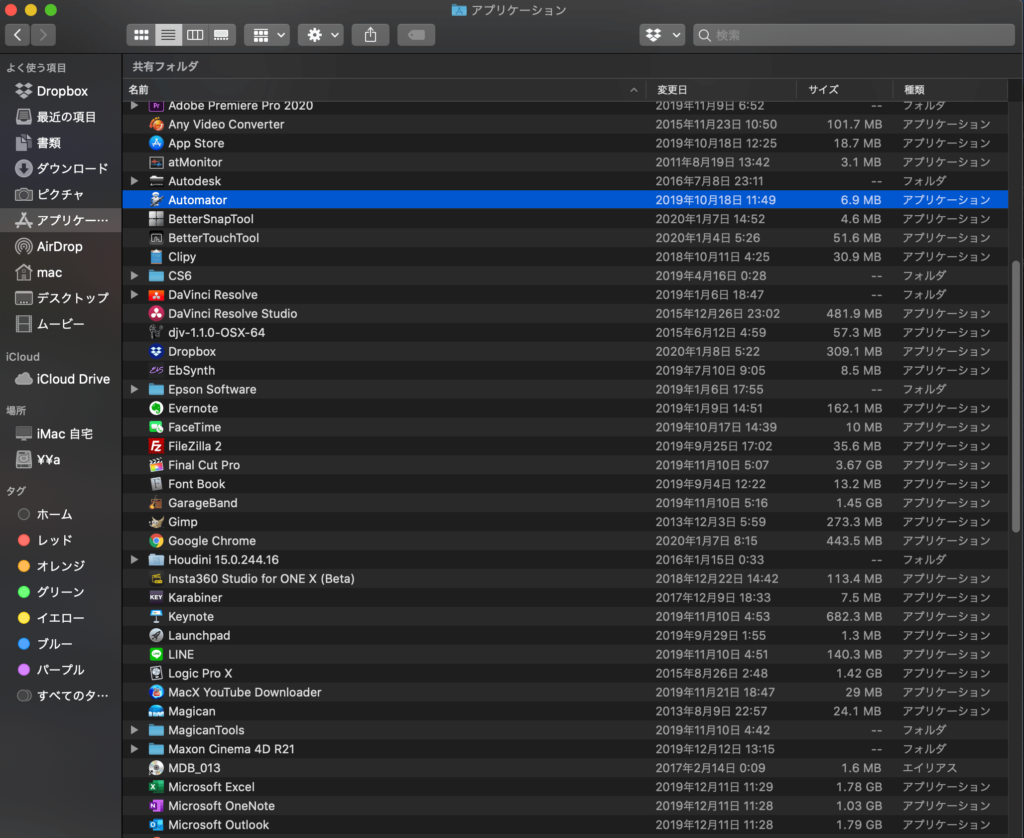Select the Microsoft OneNote app icon
Image resolution: width=1024 pixels, height=838 pixels.
pos(156,806)
